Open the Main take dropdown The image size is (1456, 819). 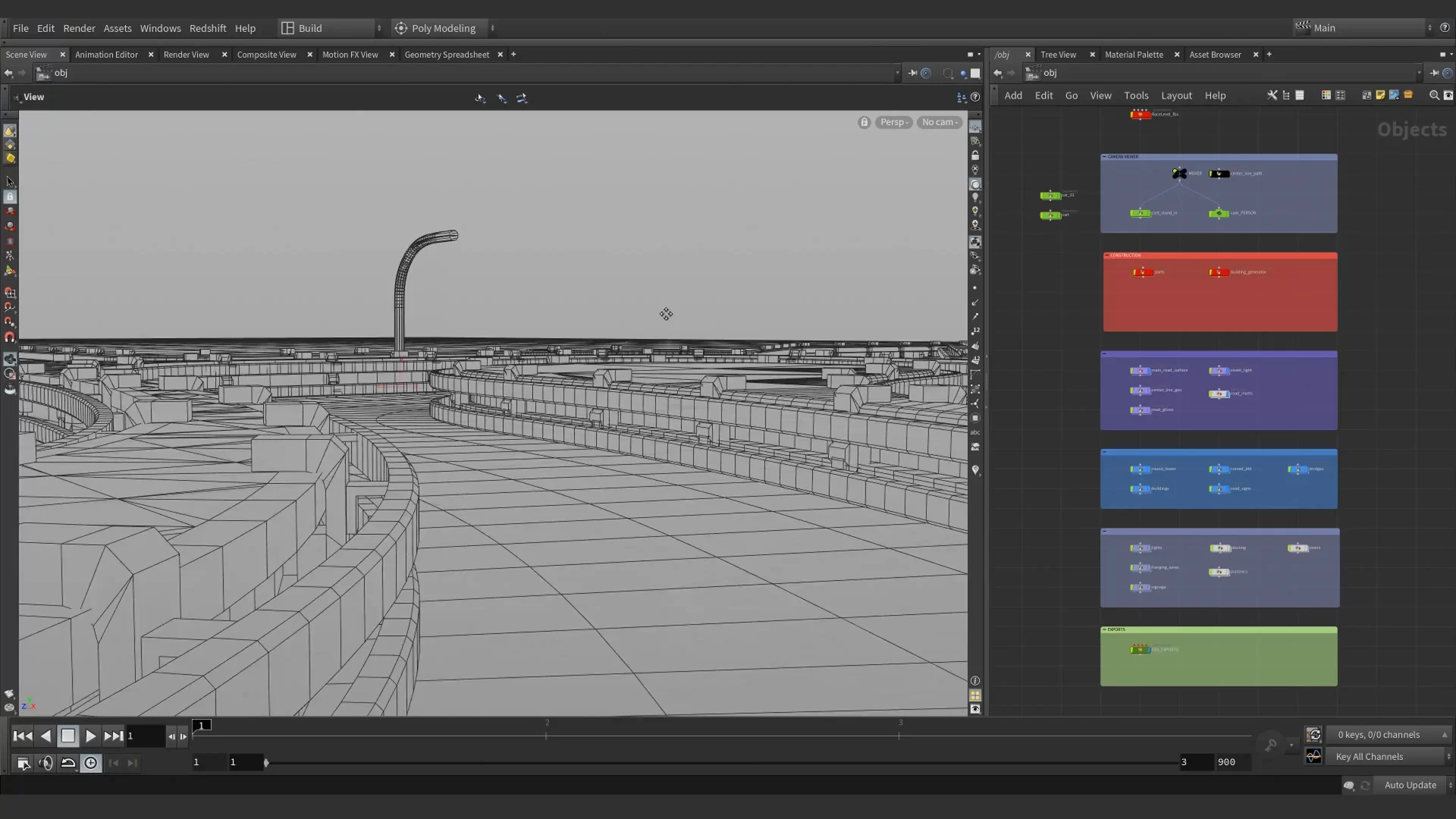1363,28
